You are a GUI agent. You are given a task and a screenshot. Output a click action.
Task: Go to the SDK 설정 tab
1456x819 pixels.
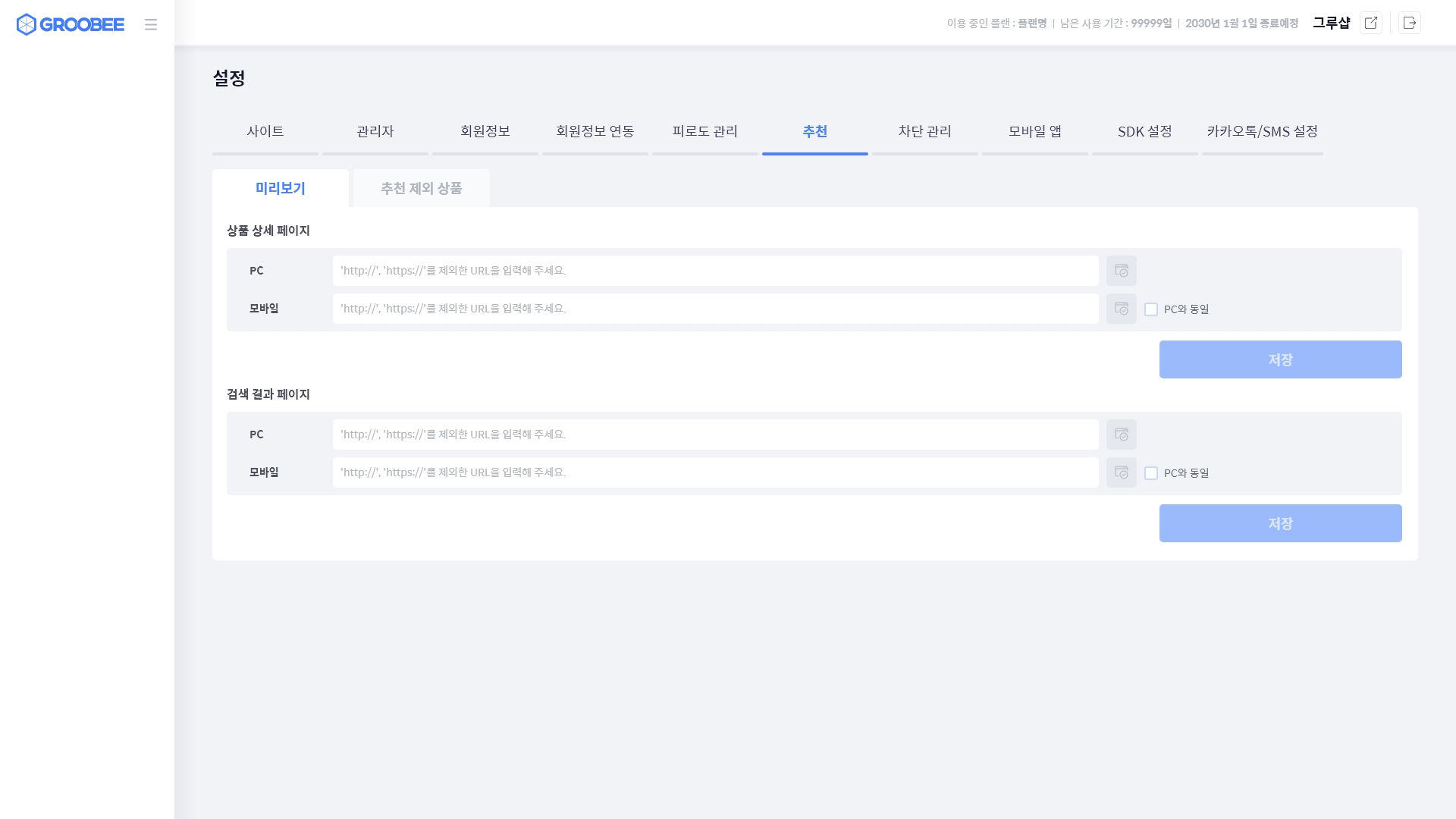[1144, 132]
